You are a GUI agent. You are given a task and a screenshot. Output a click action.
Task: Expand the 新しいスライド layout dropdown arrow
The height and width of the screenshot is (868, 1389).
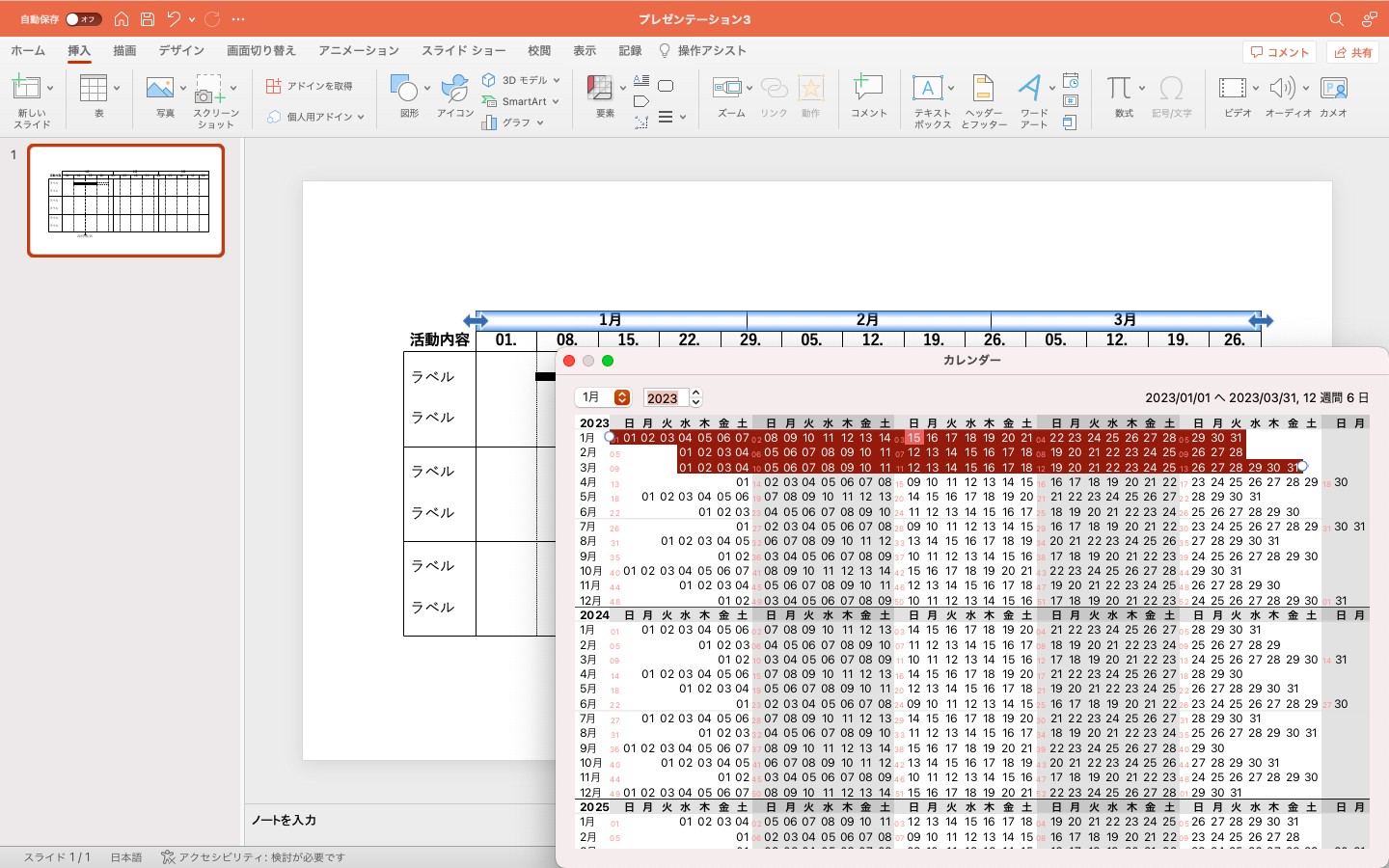tap(50, 88)
